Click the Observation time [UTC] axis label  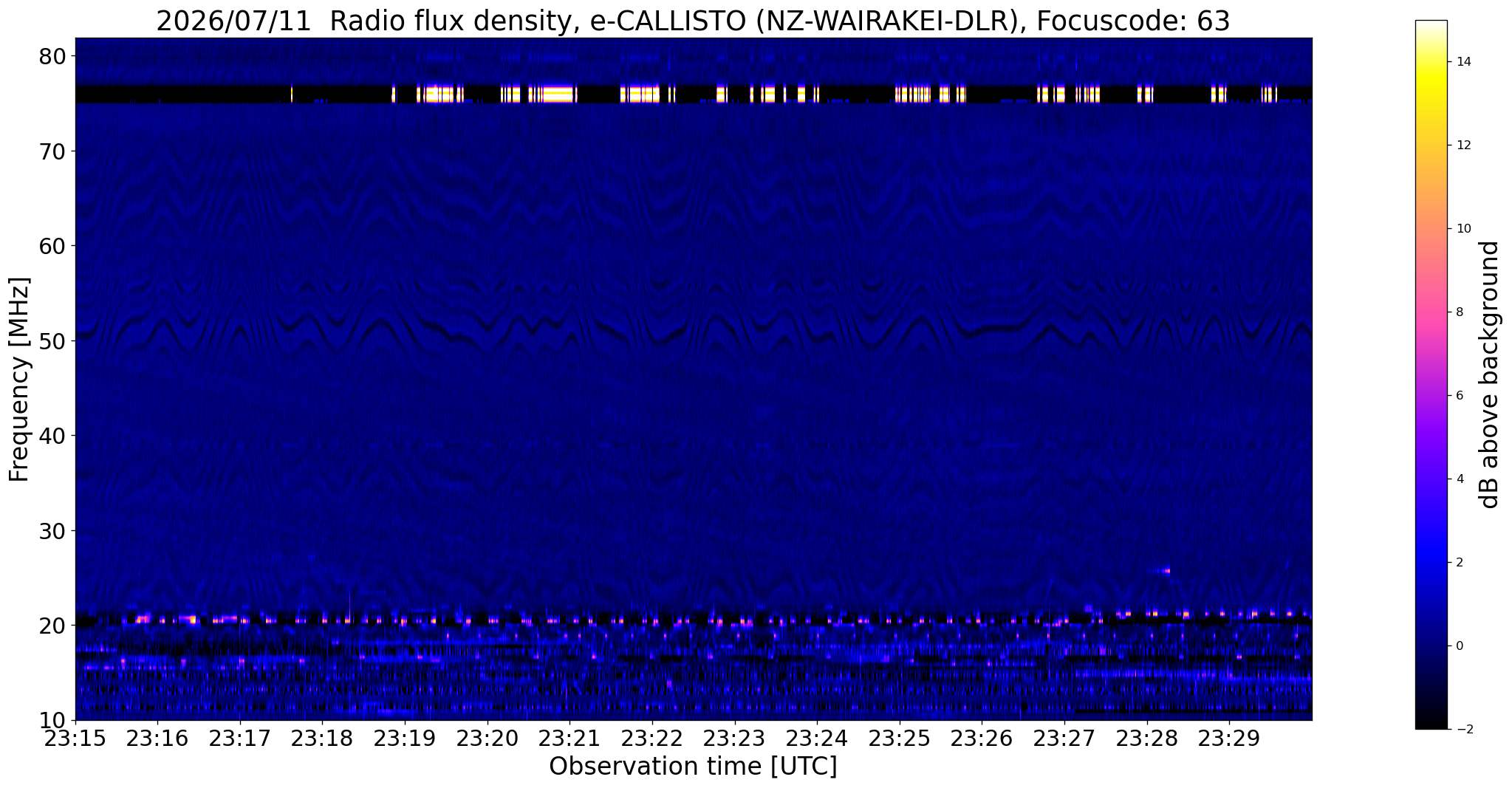click(693, 767)
